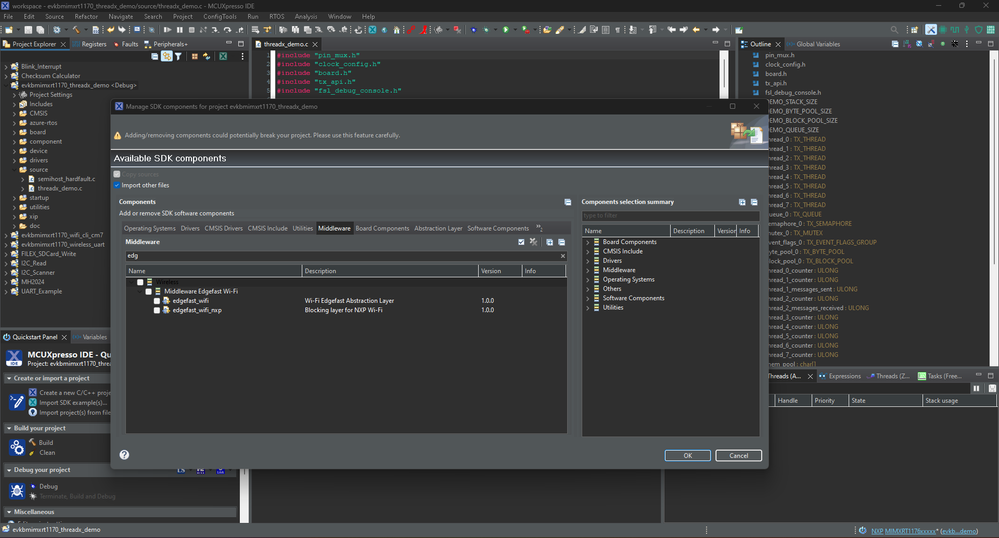Open the Abstraction Layer tab
Image resolution: width=999 pixels, height=538 pixels.
pyautogui.click(x=438, y=228)
